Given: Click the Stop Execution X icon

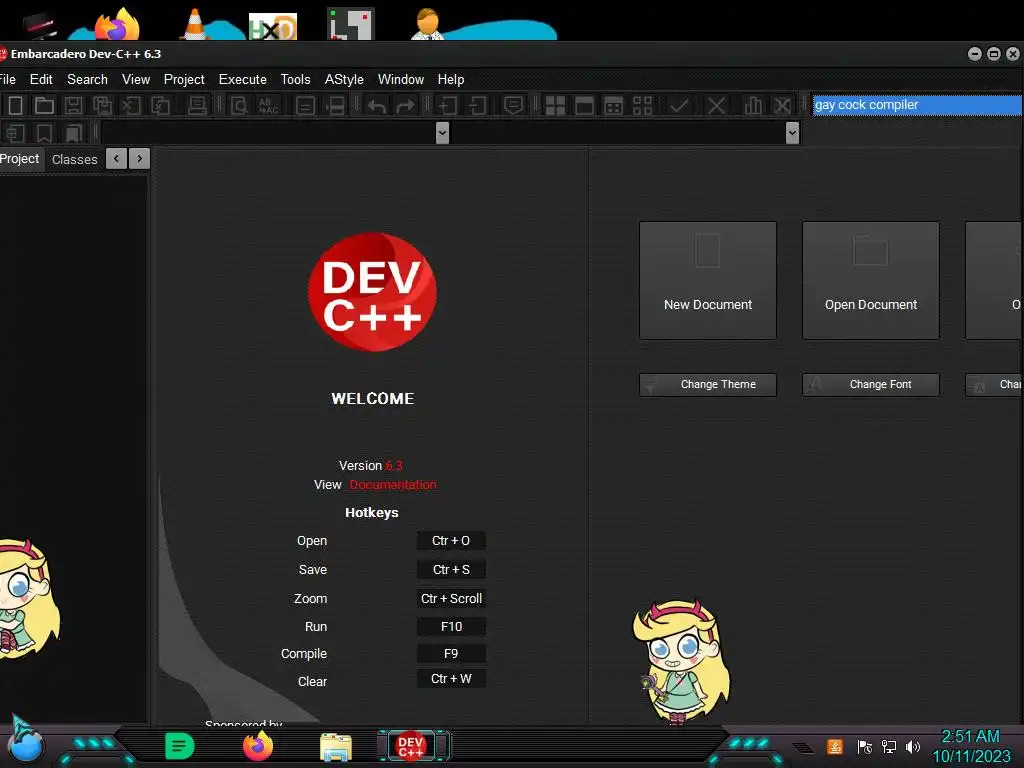Looking at the screenshot, I should coord(716,105).
